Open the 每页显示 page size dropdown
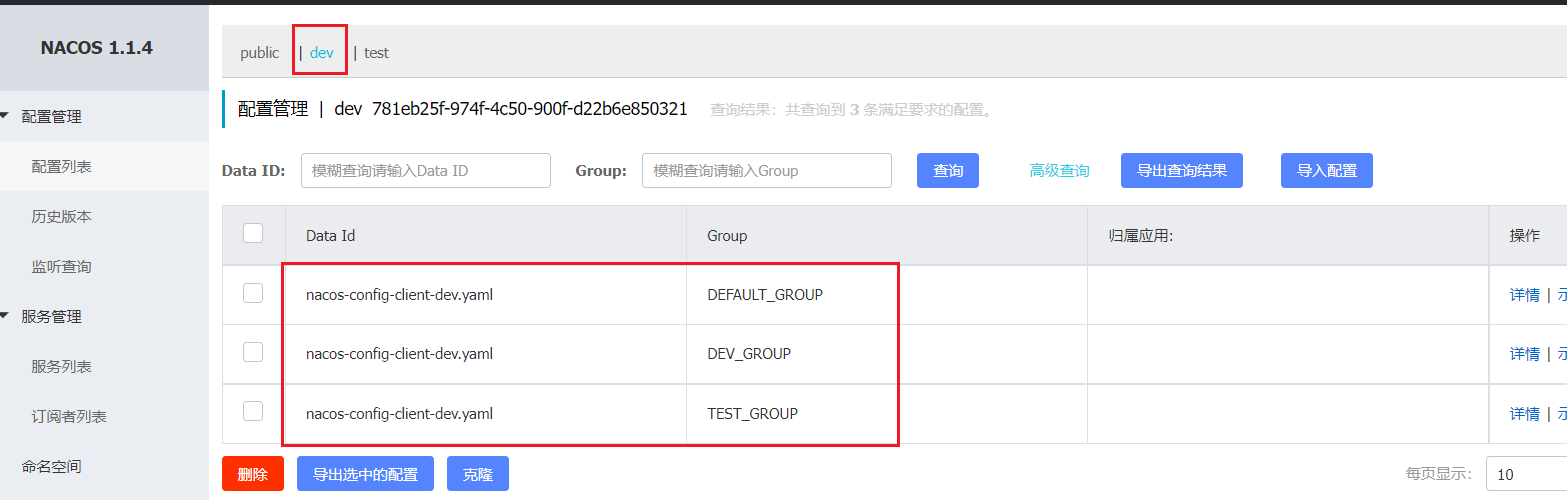Image resolution: width=1567 pixels, height=500 pixels. pos(1526,474)
